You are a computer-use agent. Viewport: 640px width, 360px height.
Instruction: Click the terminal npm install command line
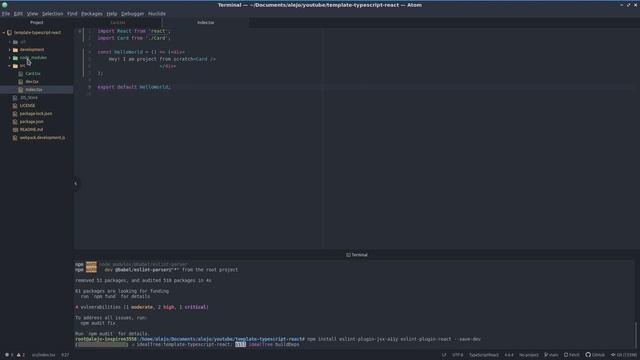278,339
